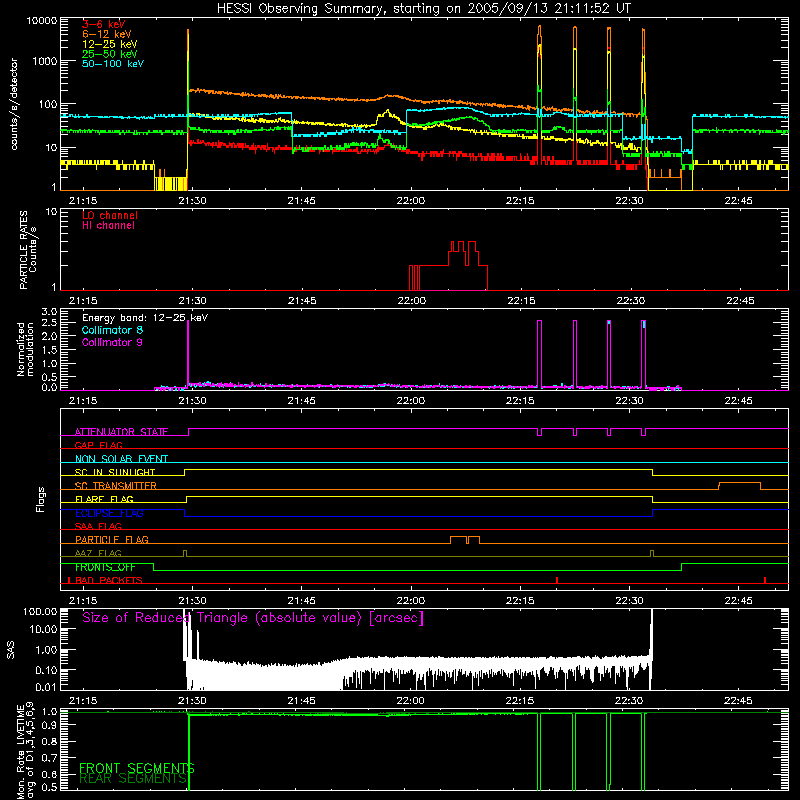This screenshot has height=800, width=800.
Task: Select the Collimator 8 legend entry
Action: [x=112, y=330]
